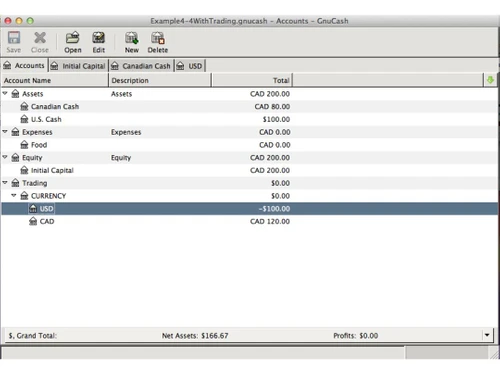Switch to the Initial Capital tab
Viewport: 500px width, 375px height.
click(78, 66)
